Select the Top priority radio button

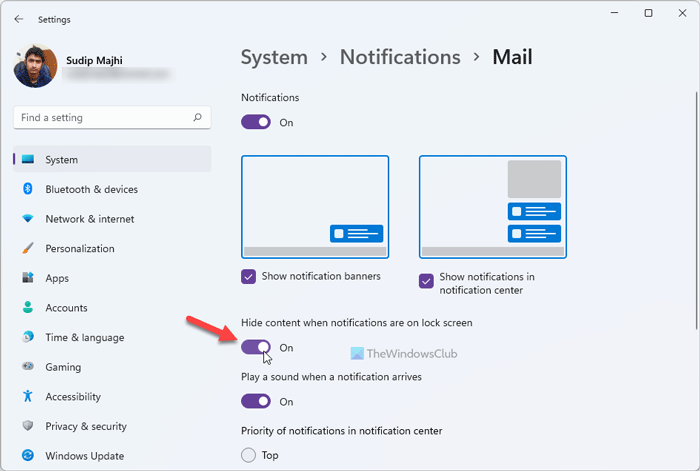(249, 455)
